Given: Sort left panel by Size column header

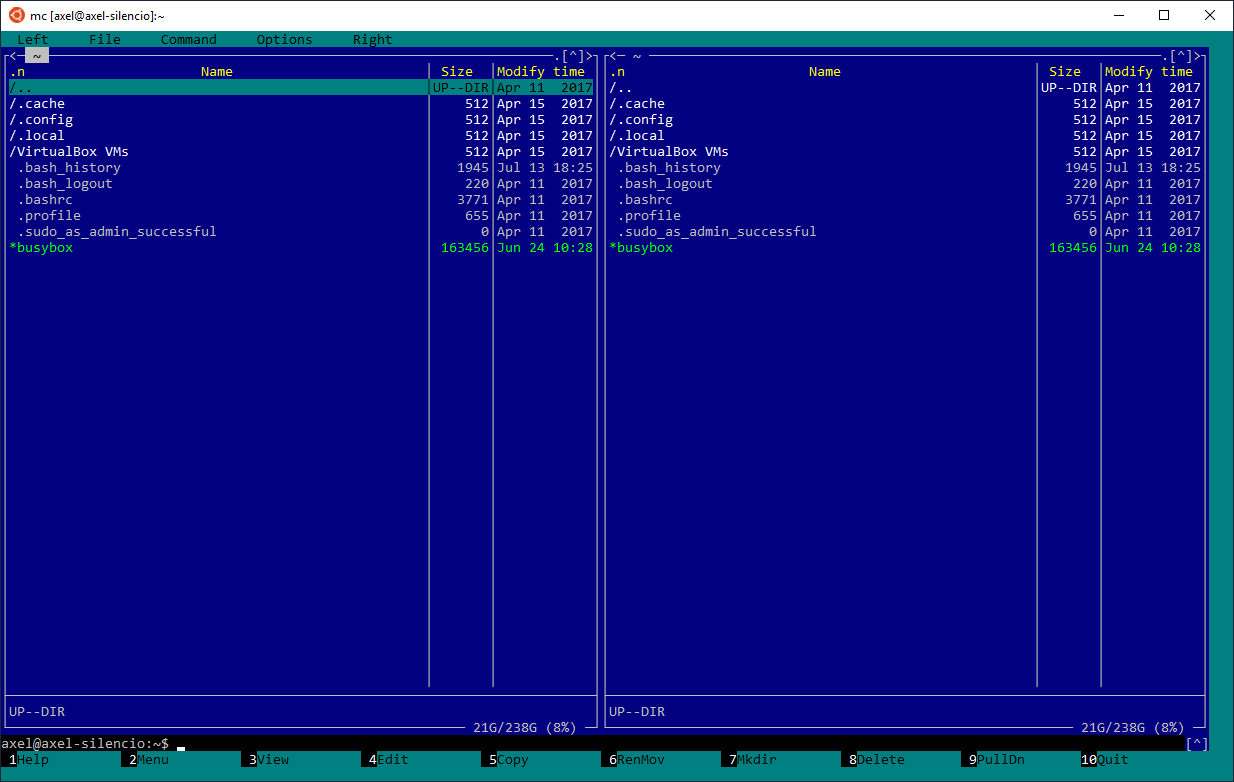Looking at the screenshot, I should [x=457, y=72].
